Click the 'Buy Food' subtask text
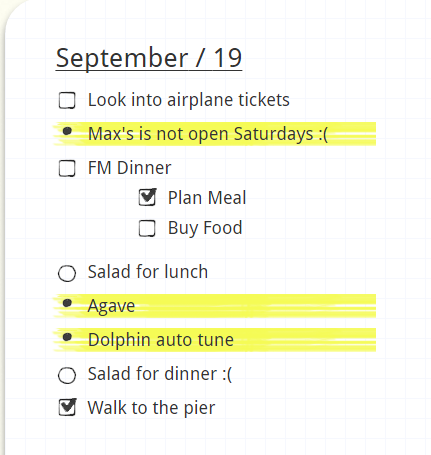Screen dimensions: 431x455 click(x=205, y=228)
